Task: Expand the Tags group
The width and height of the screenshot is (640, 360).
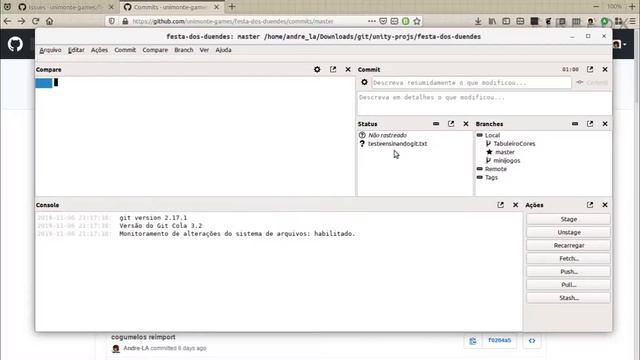Action: click(x=480, y=178)
